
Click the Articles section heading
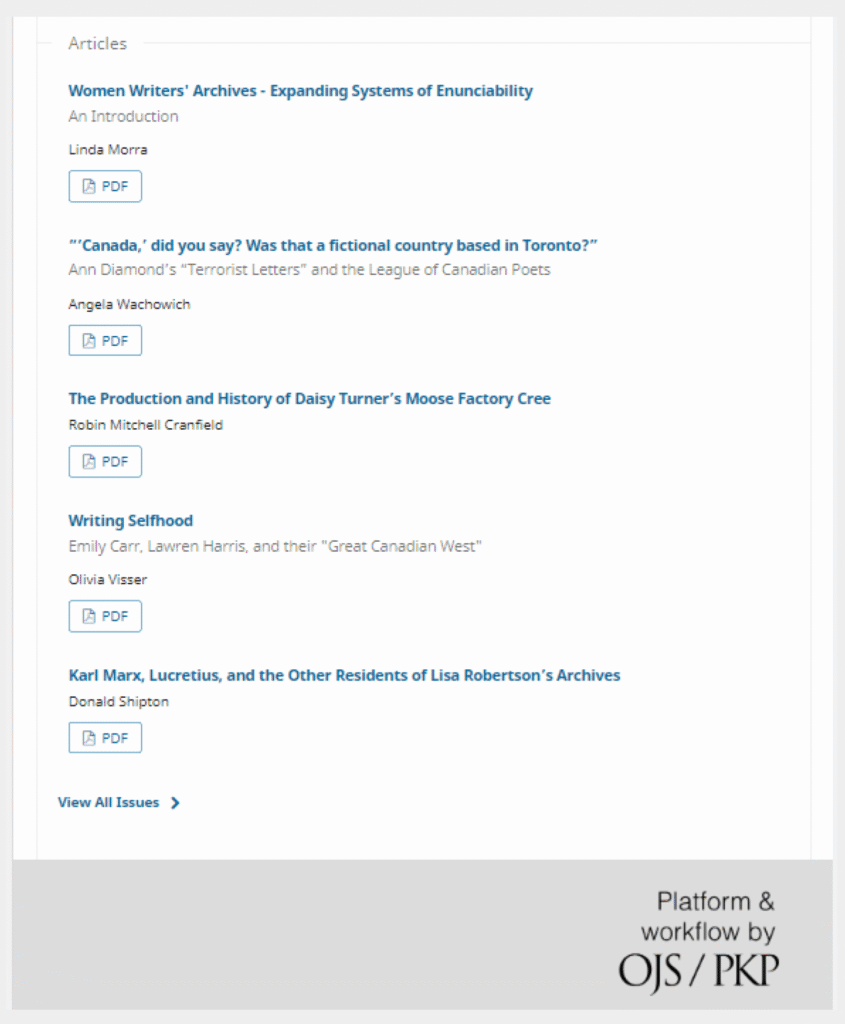point(97,44)
